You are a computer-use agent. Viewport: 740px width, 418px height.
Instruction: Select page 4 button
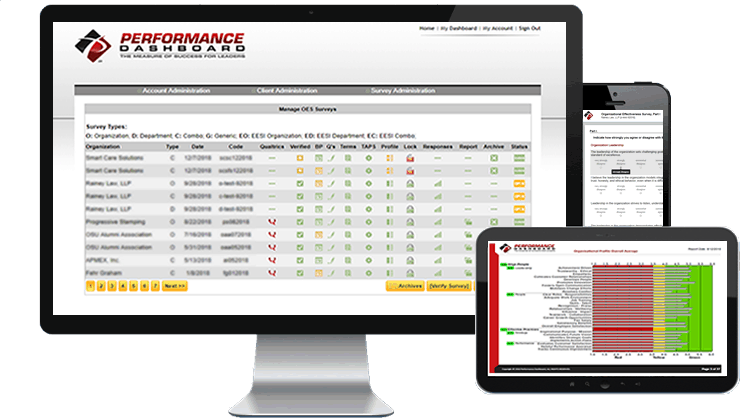[123, 286]
